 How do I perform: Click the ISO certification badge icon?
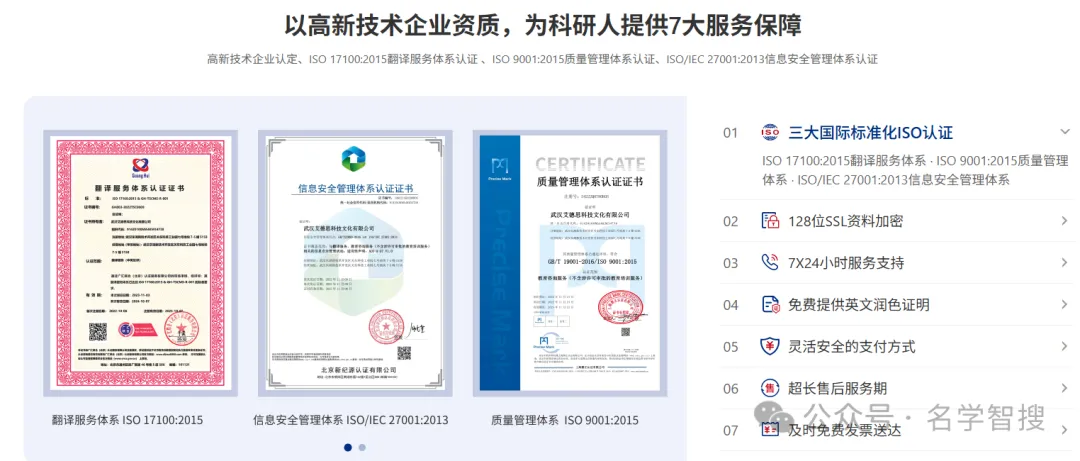[770, 133]
